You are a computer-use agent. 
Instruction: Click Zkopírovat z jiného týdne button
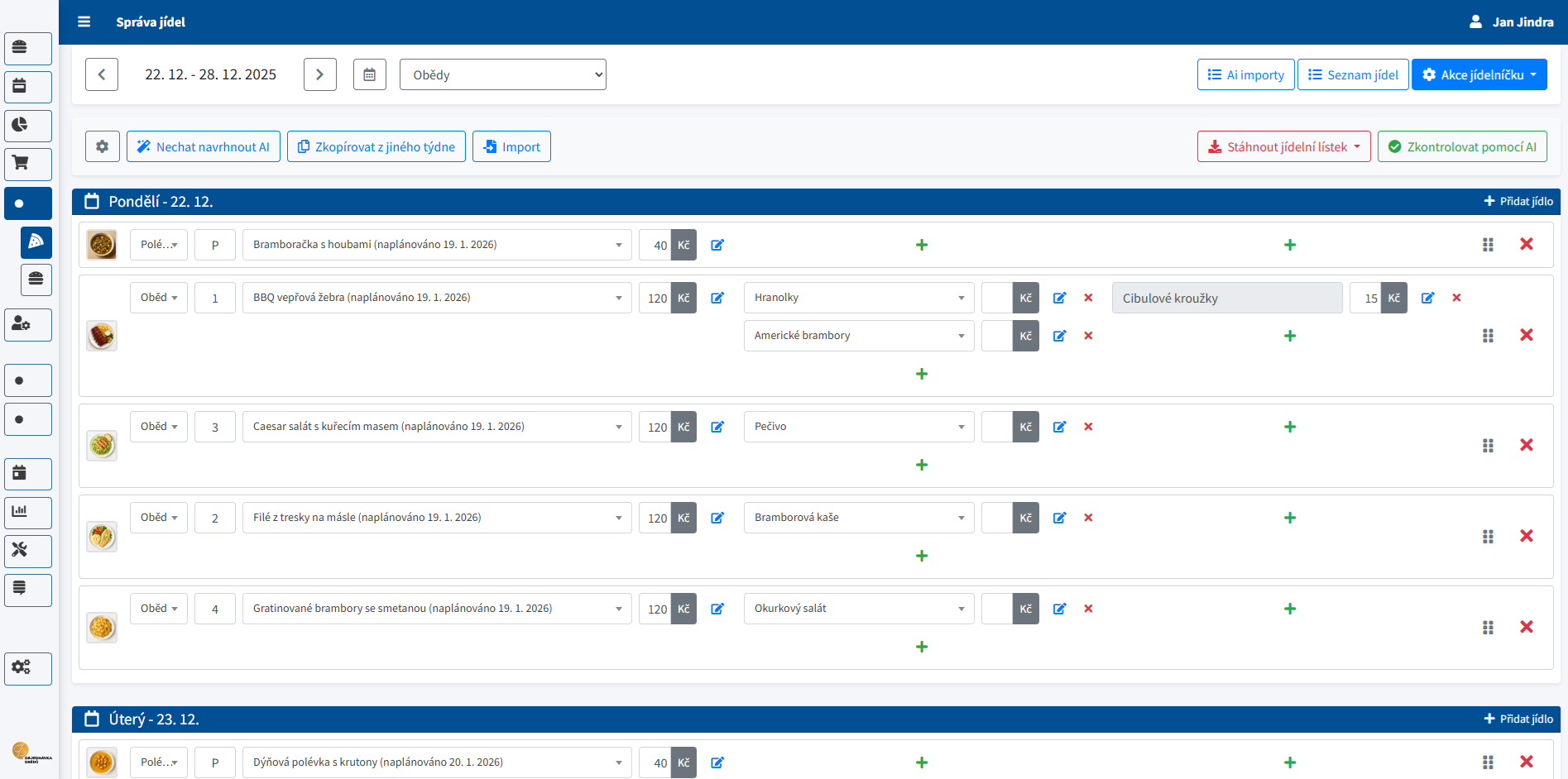point(376,146)
